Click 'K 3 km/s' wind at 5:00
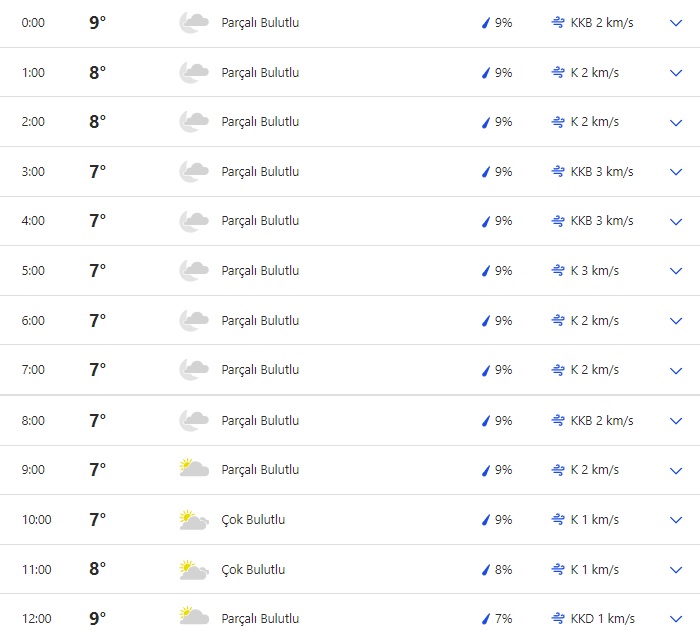This screenshot has height=638, width=700. 594,271
